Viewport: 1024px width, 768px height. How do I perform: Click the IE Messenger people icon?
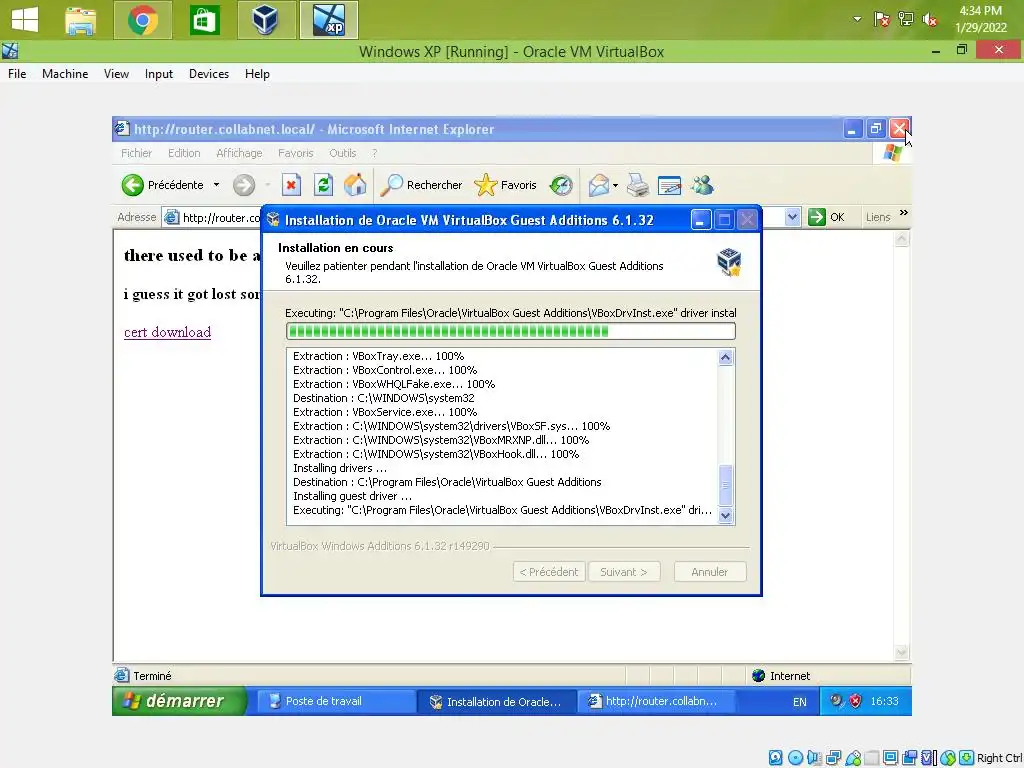tap(703, 185)
